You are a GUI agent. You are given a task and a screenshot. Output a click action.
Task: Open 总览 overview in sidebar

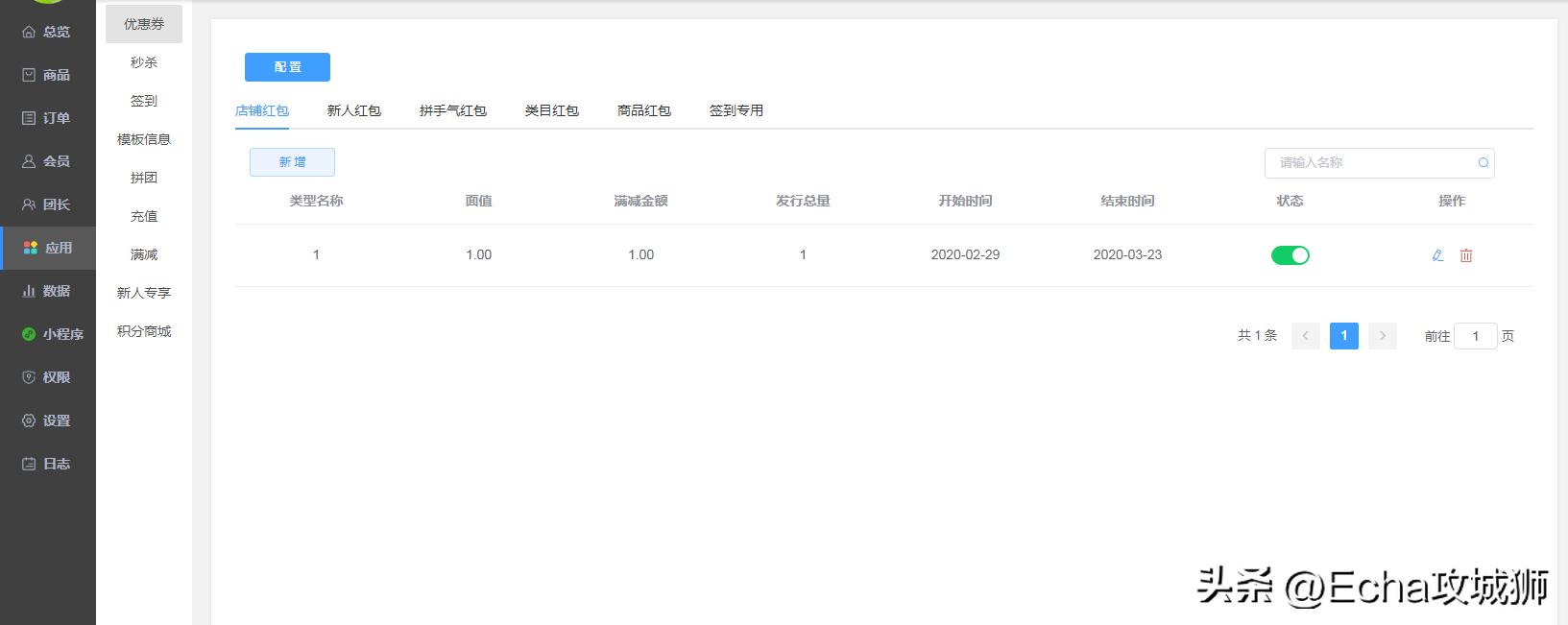tap(47, 32)
